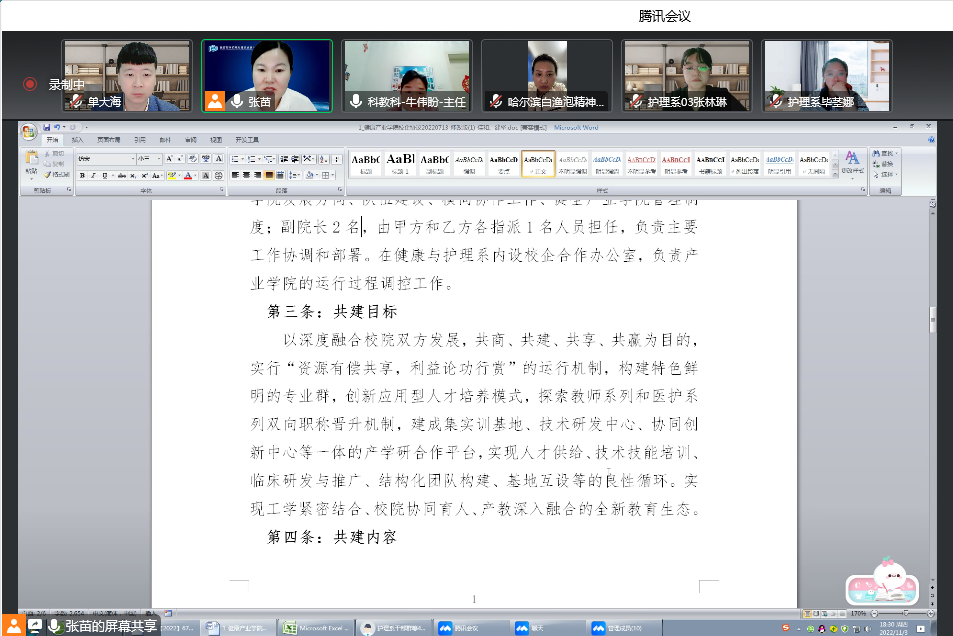Select 张苗's participant video thumbnail

coord(267,76)
